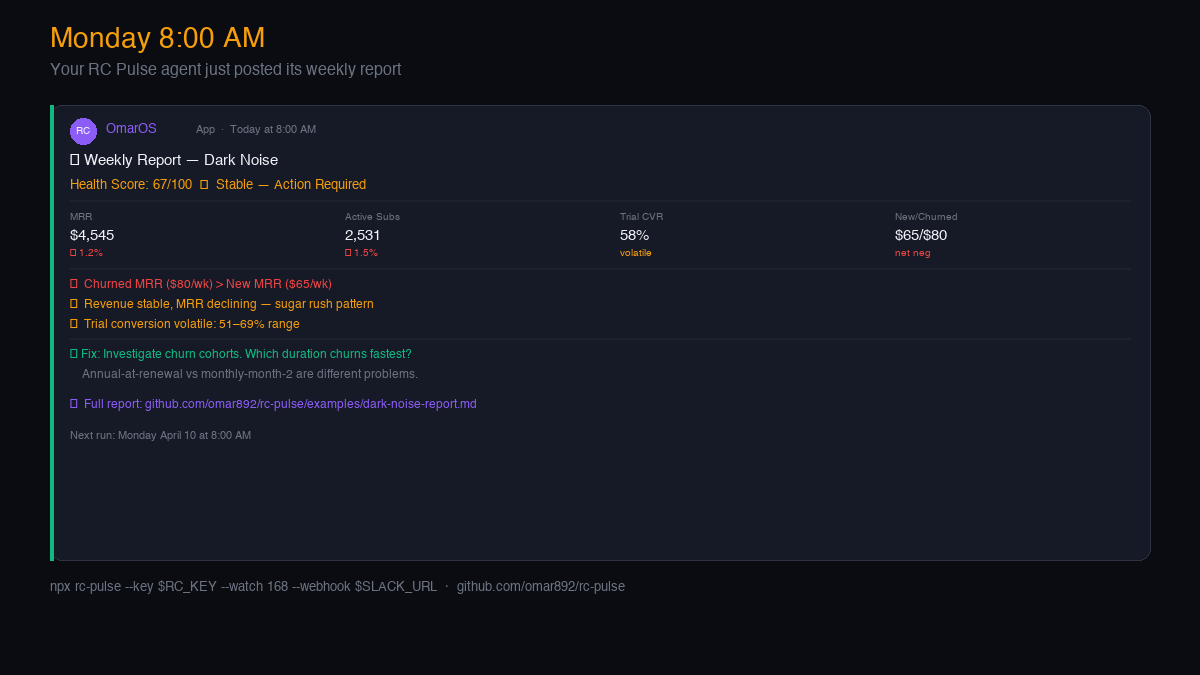Click the RC Pulse agent subtitle
The image size is (1200, 675).
coord(226,69)
